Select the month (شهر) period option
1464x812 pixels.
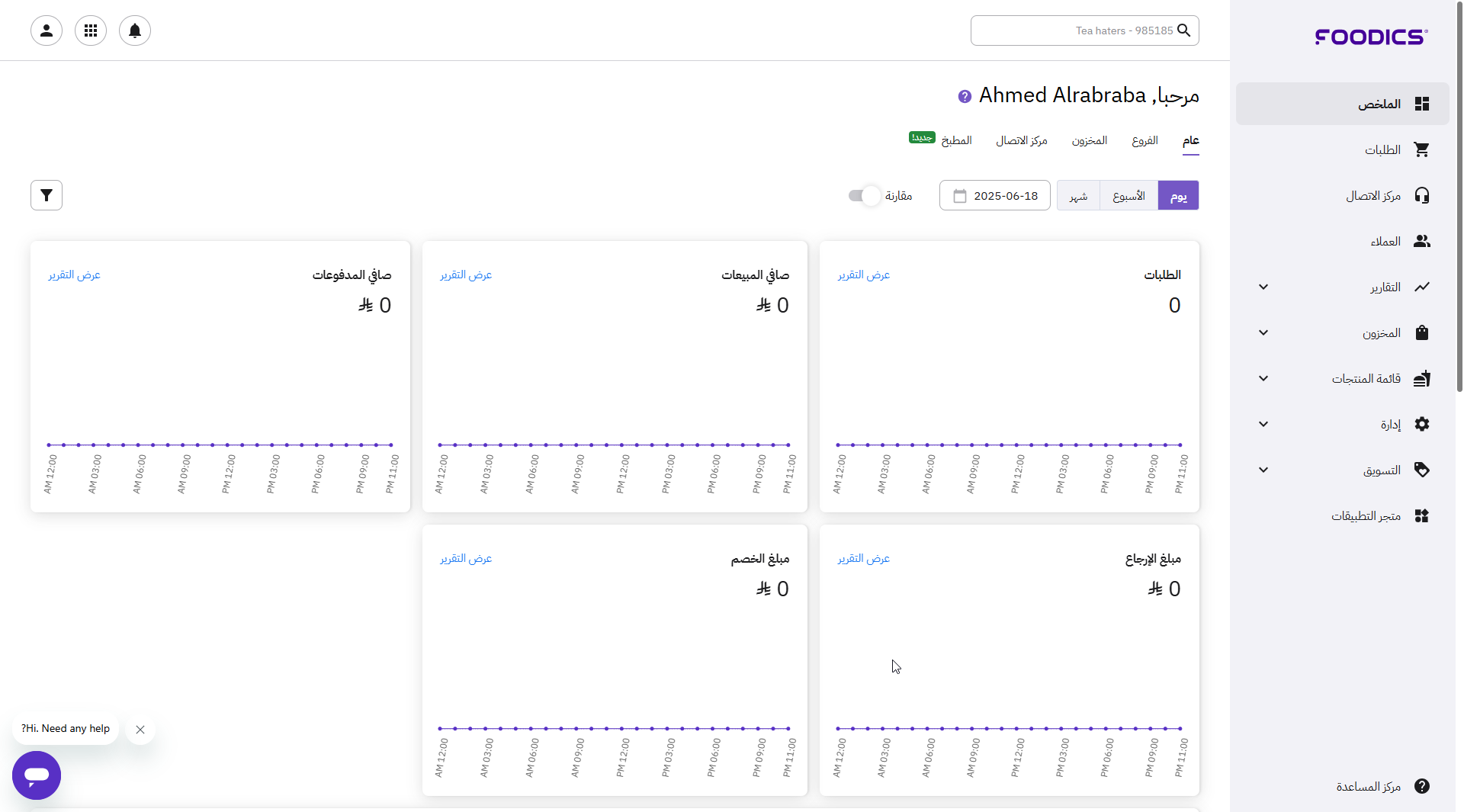(1078, 196)
